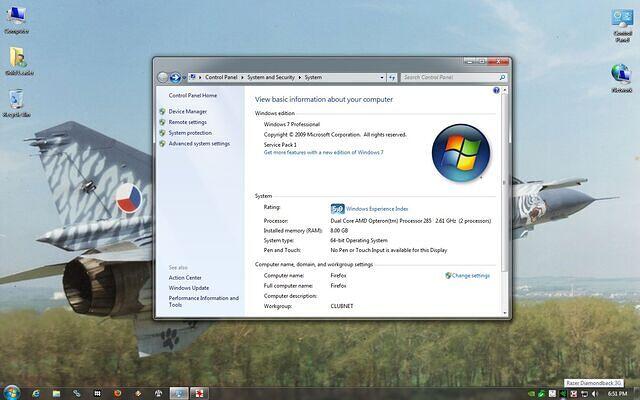The image size is (640, 400).
Task: Click the address bar refresh button
Action: 393,77
